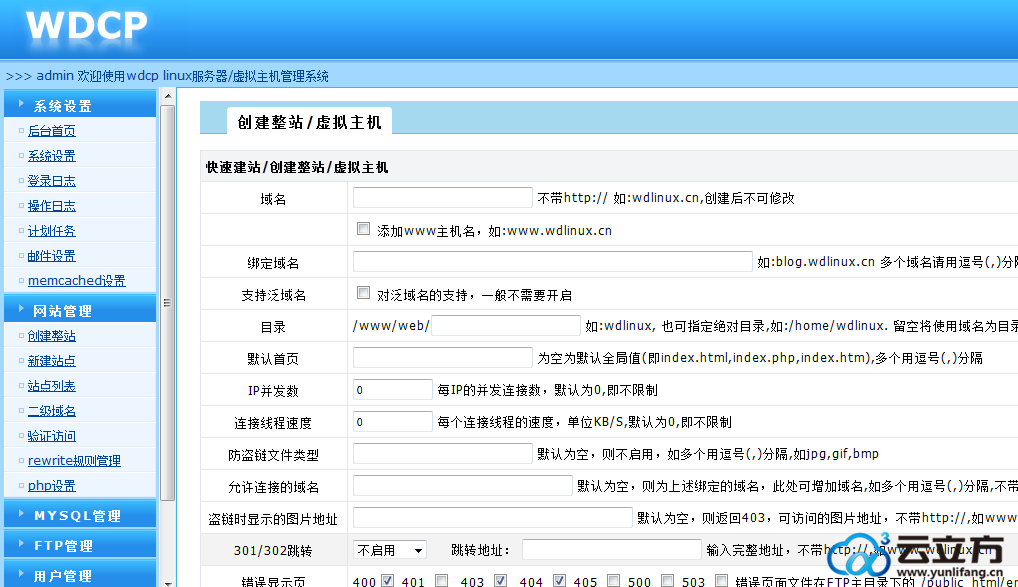Screen dimensions: 1018x587
Task: Open the 登录日志 link
Action: click(x=51, y=181)
